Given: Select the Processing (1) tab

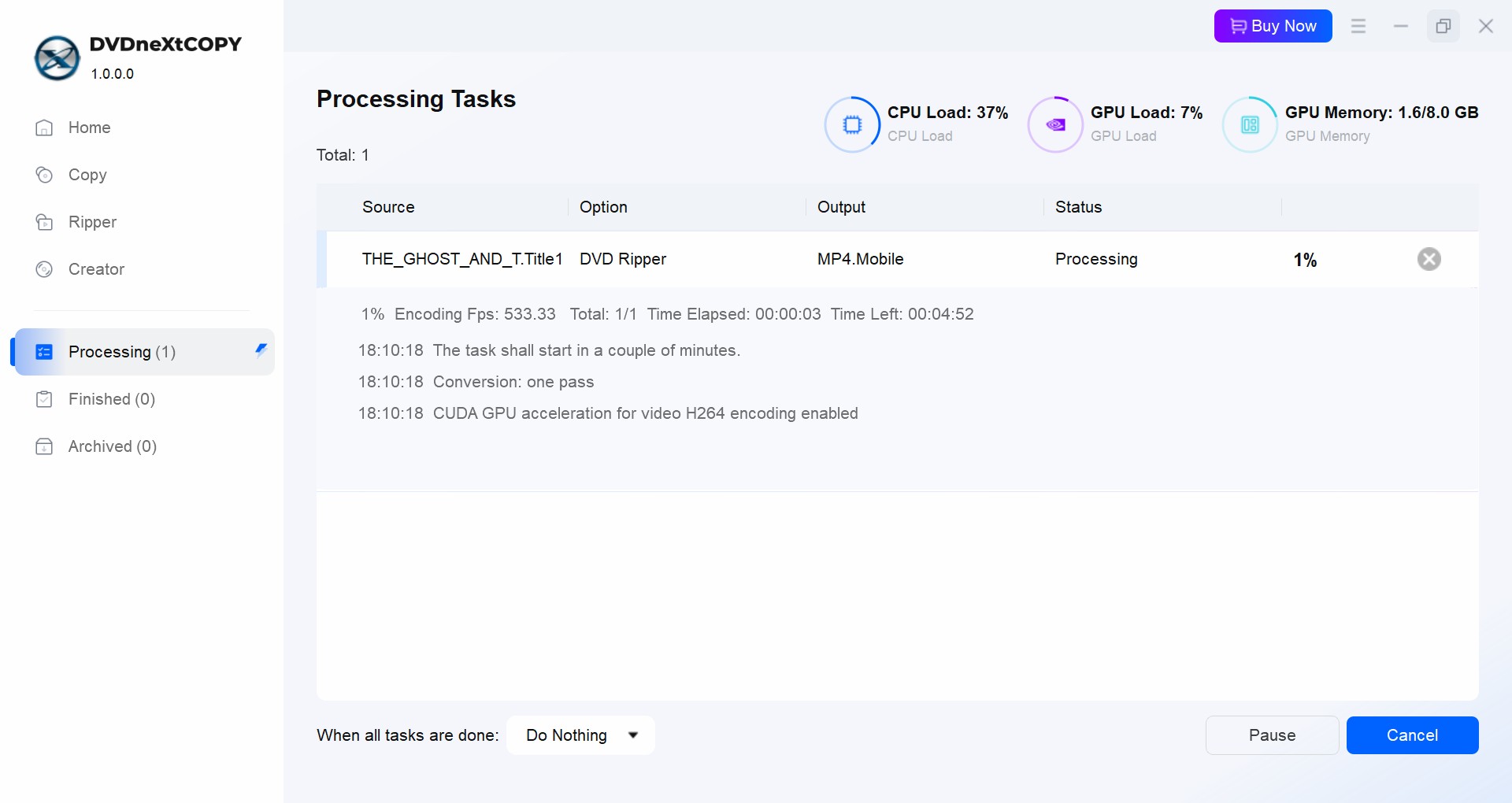Looking at the screenshot, I should tap(144, 352).
